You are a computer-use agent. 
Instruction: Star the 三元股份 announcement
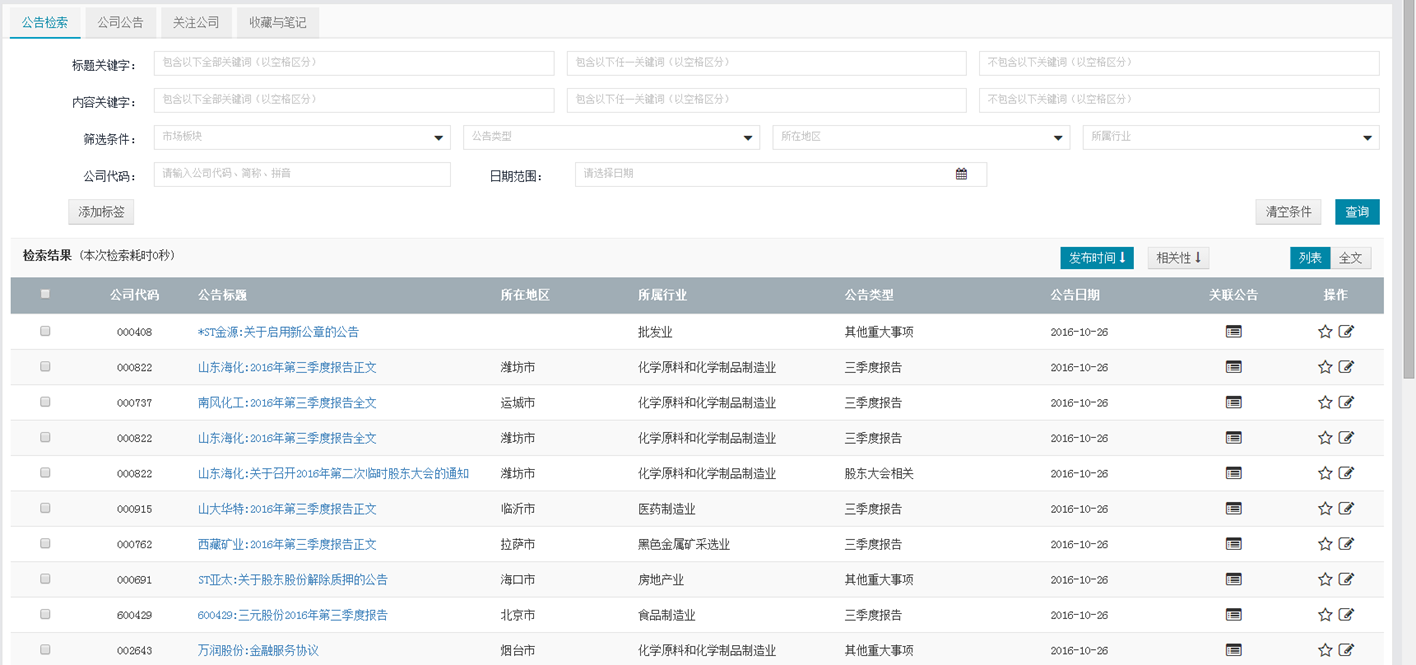tap(1325, 615)
